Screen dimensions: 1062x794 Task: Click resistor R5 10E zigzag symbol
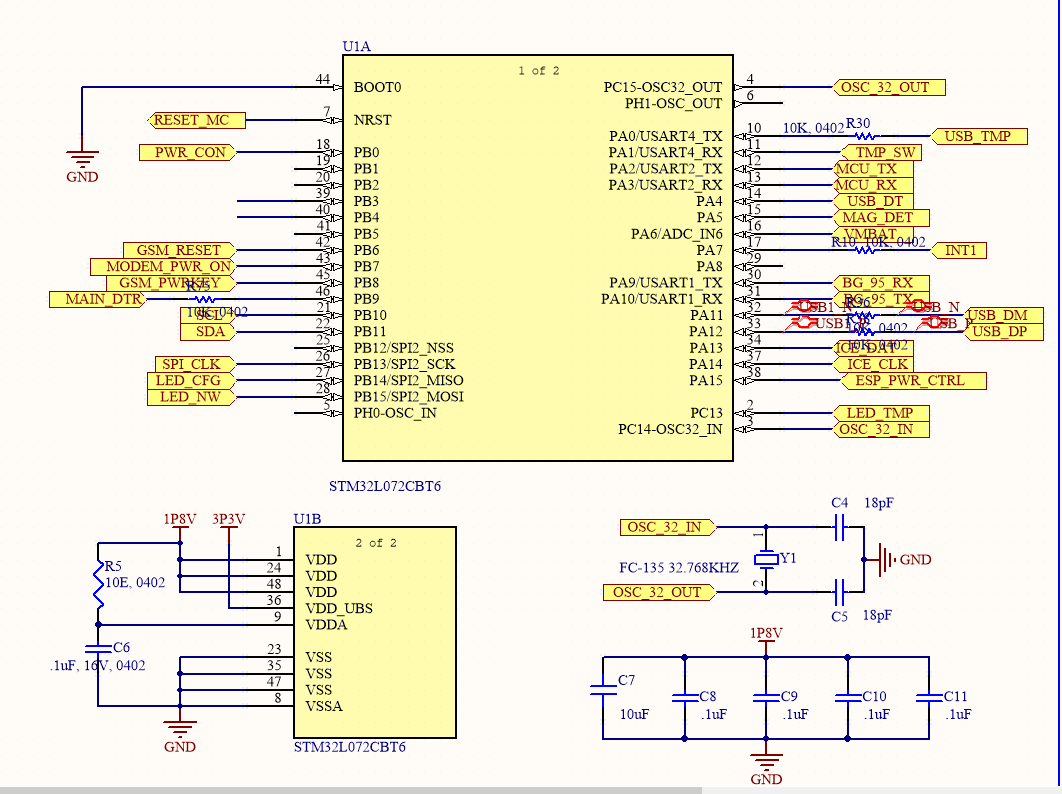coord(97,585)
